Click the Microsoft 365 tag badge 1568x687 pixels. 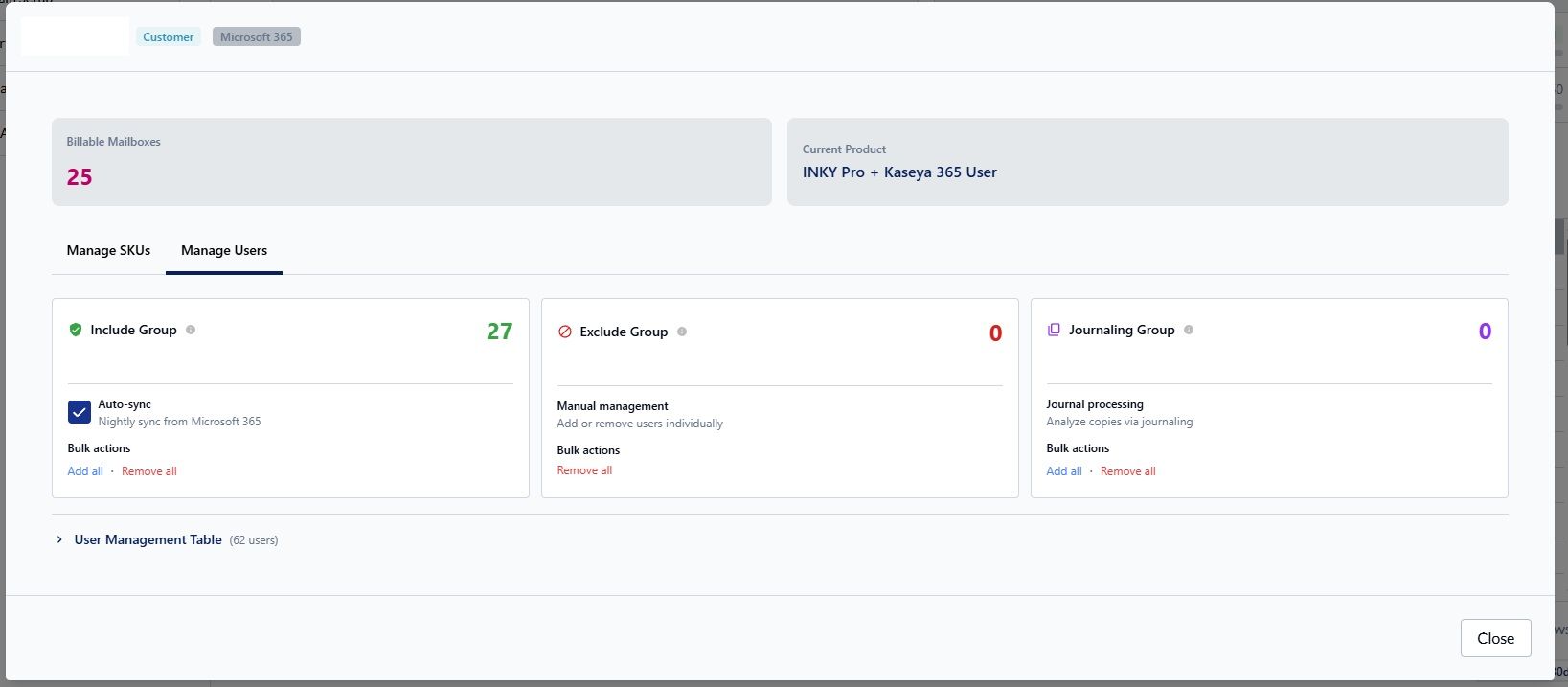(x=257, y=36)
